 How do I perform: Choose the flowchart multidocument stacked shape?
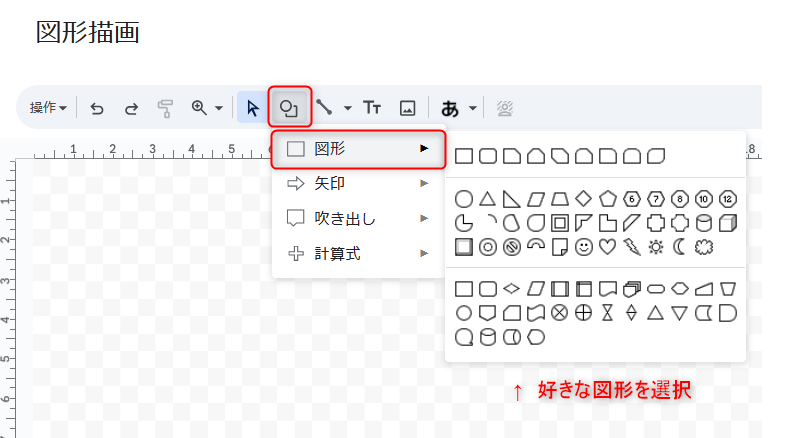[632, 289]
